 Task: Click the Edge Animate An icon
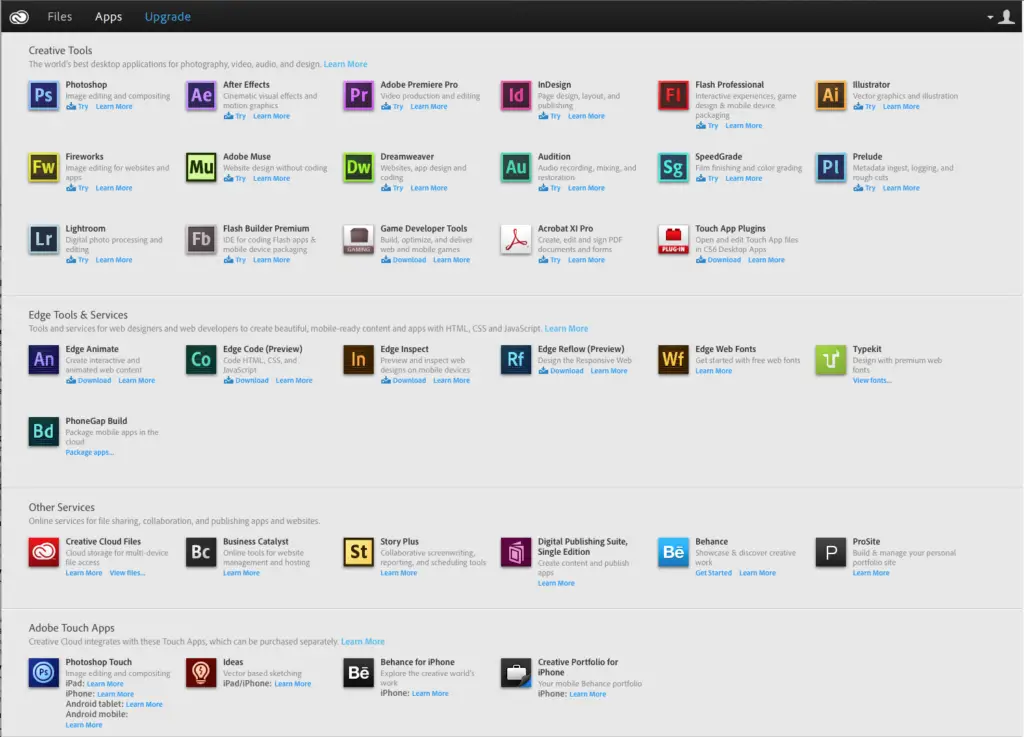(44, 360)
